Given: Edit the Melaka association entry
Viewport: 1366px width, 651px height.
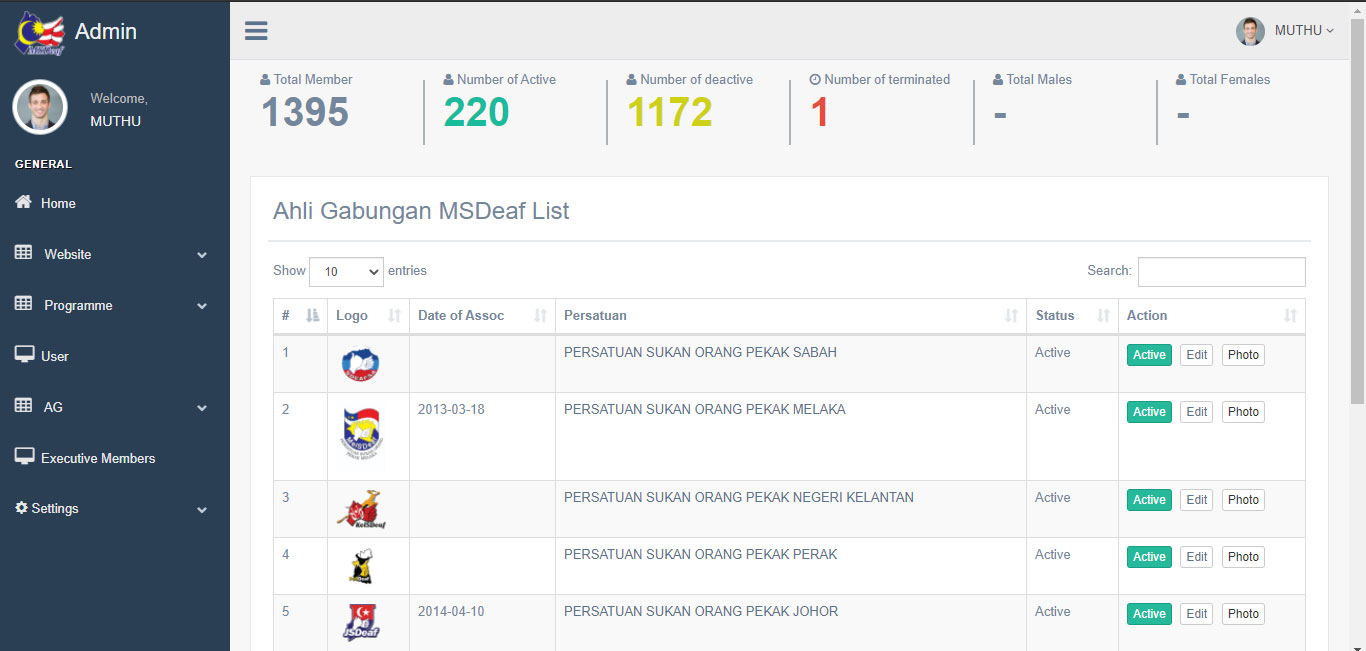Looking at the screenshot, I should (1196, 412).
